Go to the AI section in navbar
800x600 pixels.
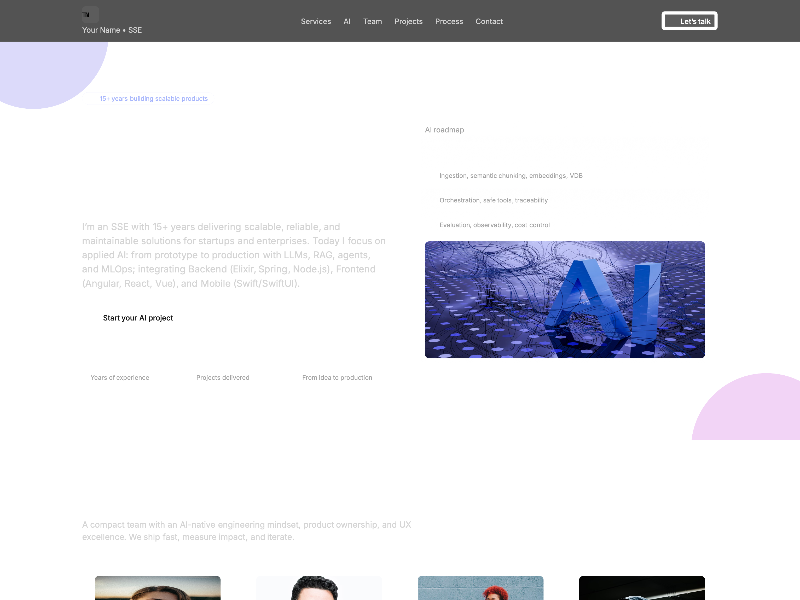coord(347,21)
